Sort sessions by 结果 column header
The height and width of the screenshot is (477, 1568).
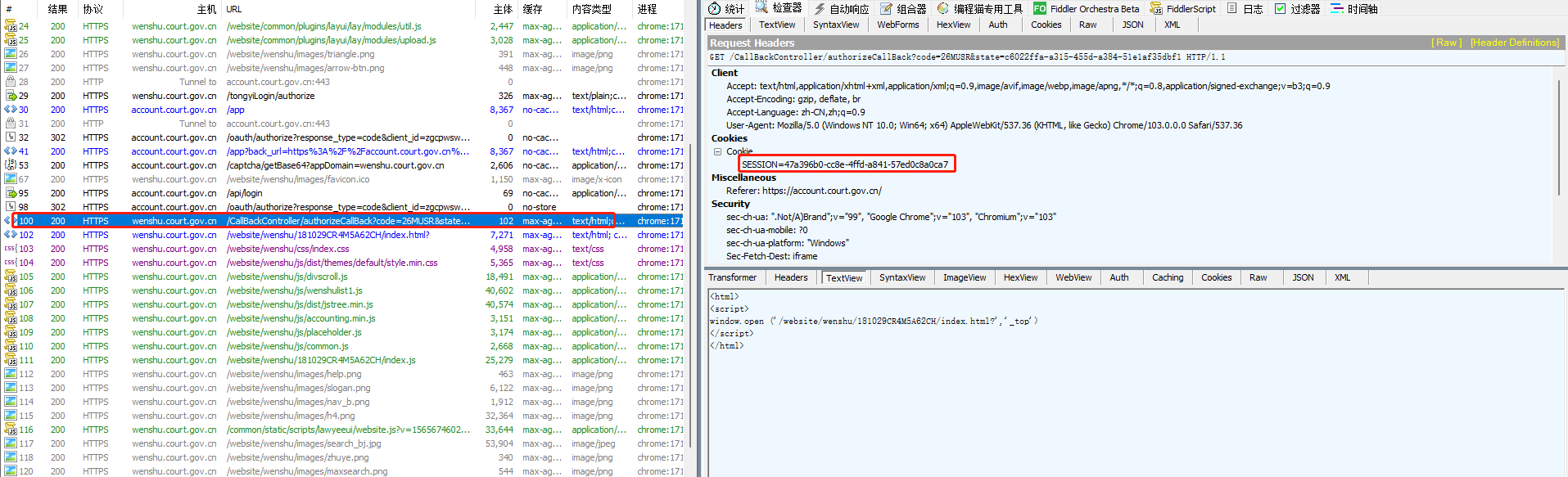tap(57, 9)
